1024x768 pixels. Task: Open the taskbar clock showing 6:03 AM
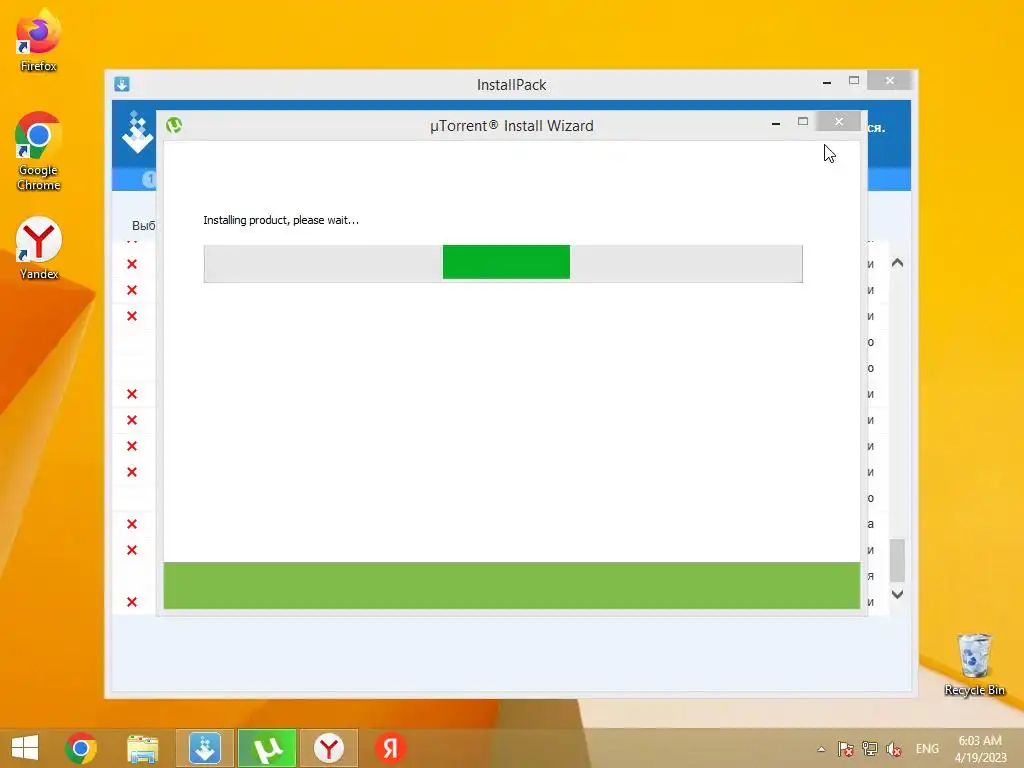coord(980,749)
